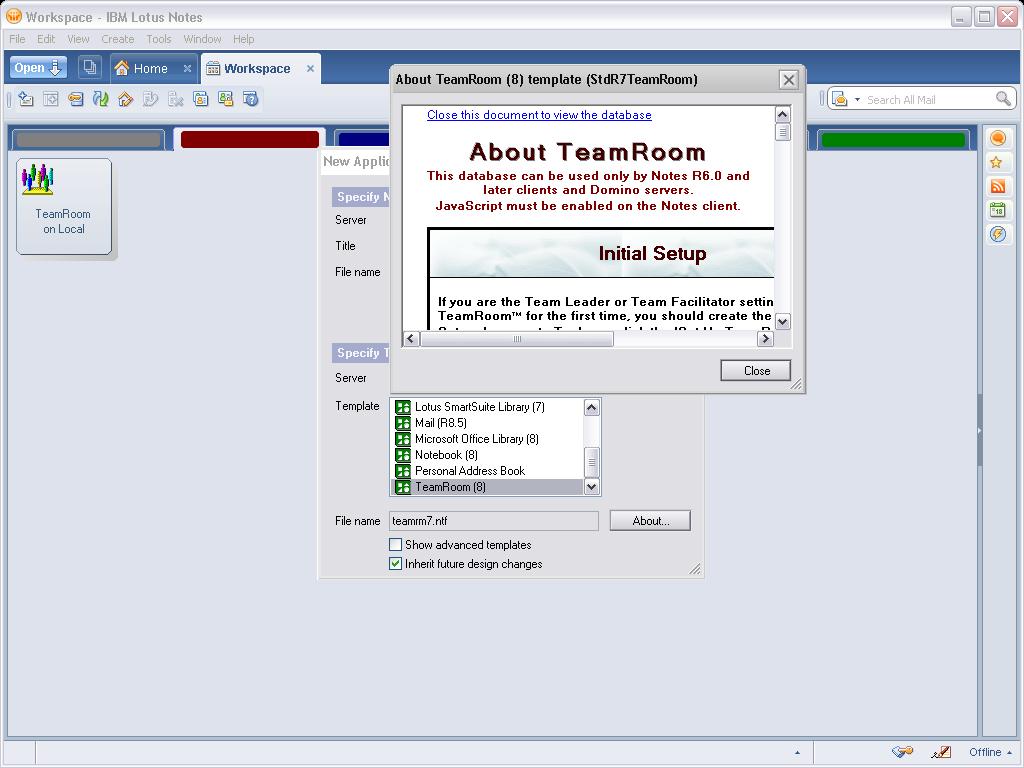Image resolution: width=1024 pixels, height=768 pixels.
Task: Click the key security icon in status bar
Action: click(903, 752)
